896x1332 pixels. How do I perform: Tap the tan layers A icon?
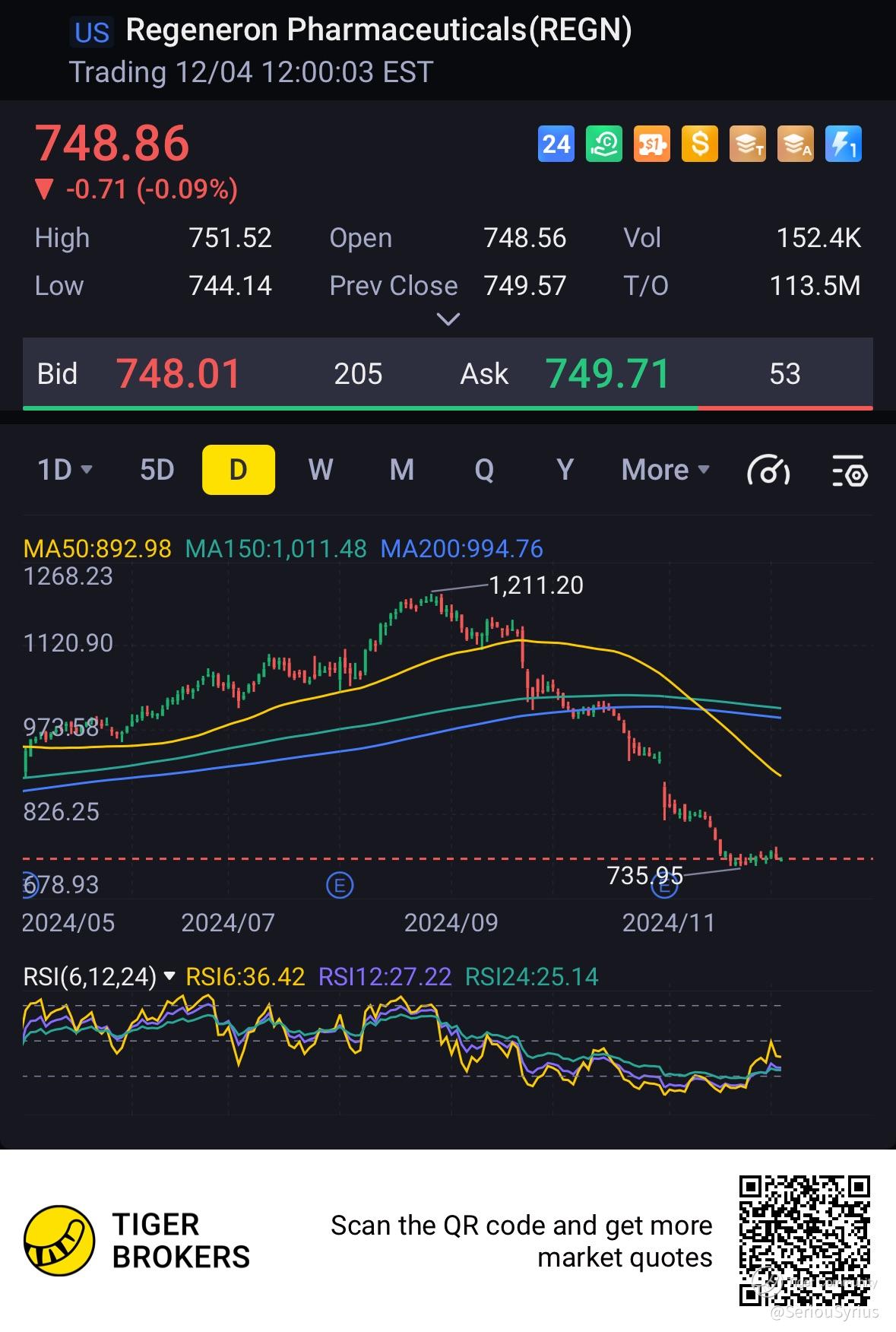click(796, 144)
